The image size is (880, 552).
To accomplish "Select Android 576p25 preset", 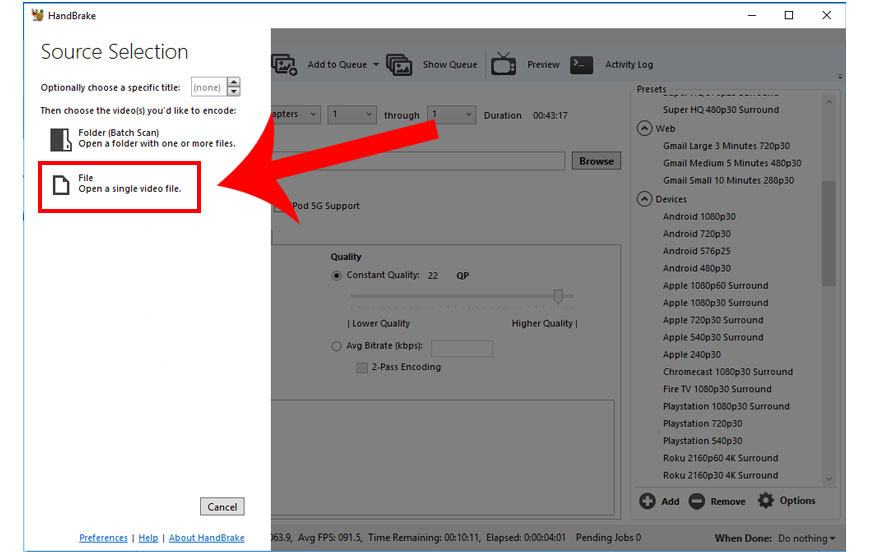I will coord(696,251).
